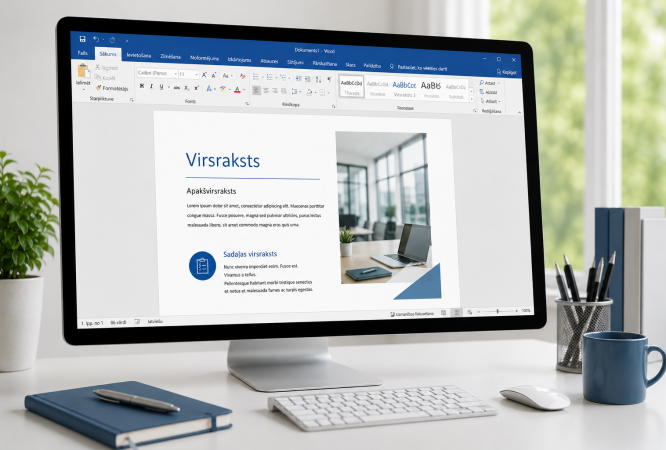Switch to web layout view
This screenshot has width=666, height=450.
[x=469, y=312]
